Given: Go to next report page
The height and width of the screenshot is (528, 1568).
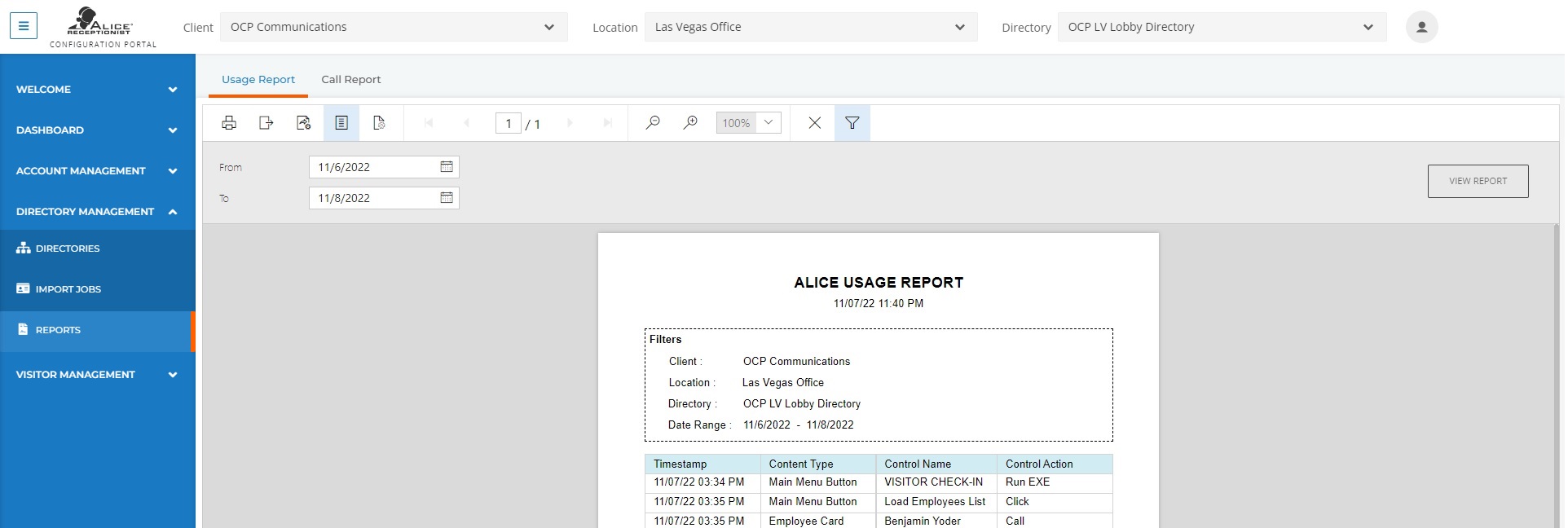Looking at the screenshot, I should (570, 123).
